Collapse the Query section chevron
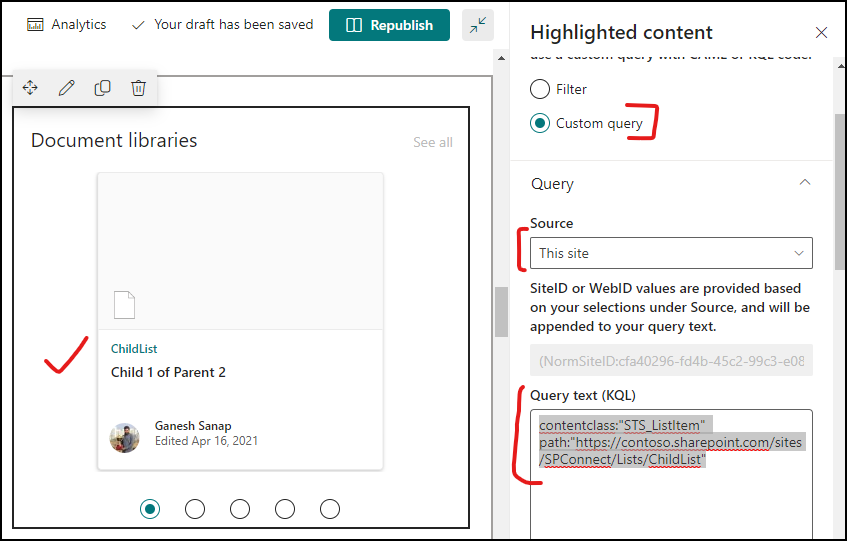 point(805,182)
